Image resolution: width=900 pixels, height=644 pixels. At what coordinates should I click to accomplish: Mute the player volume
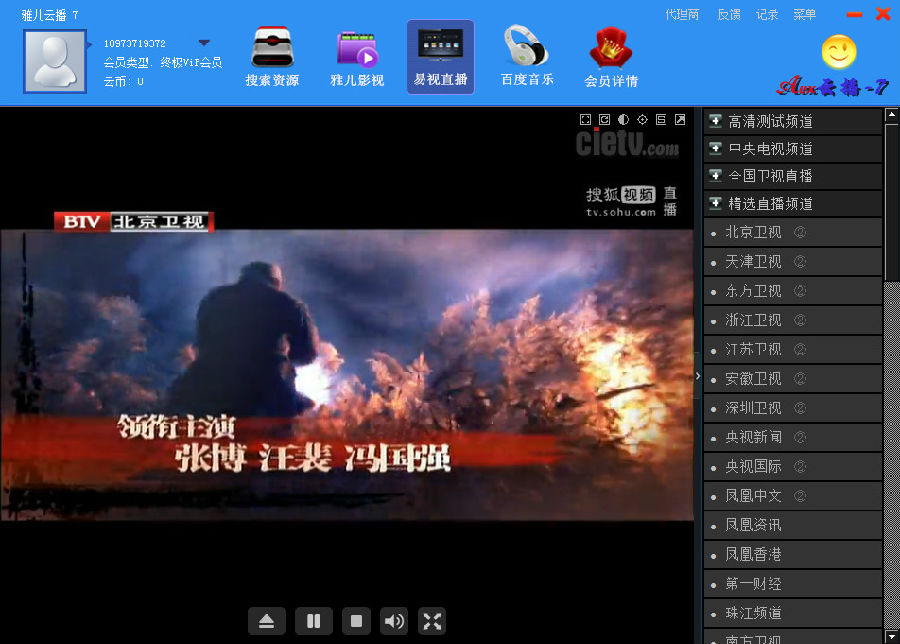click(x=394, y=621)
